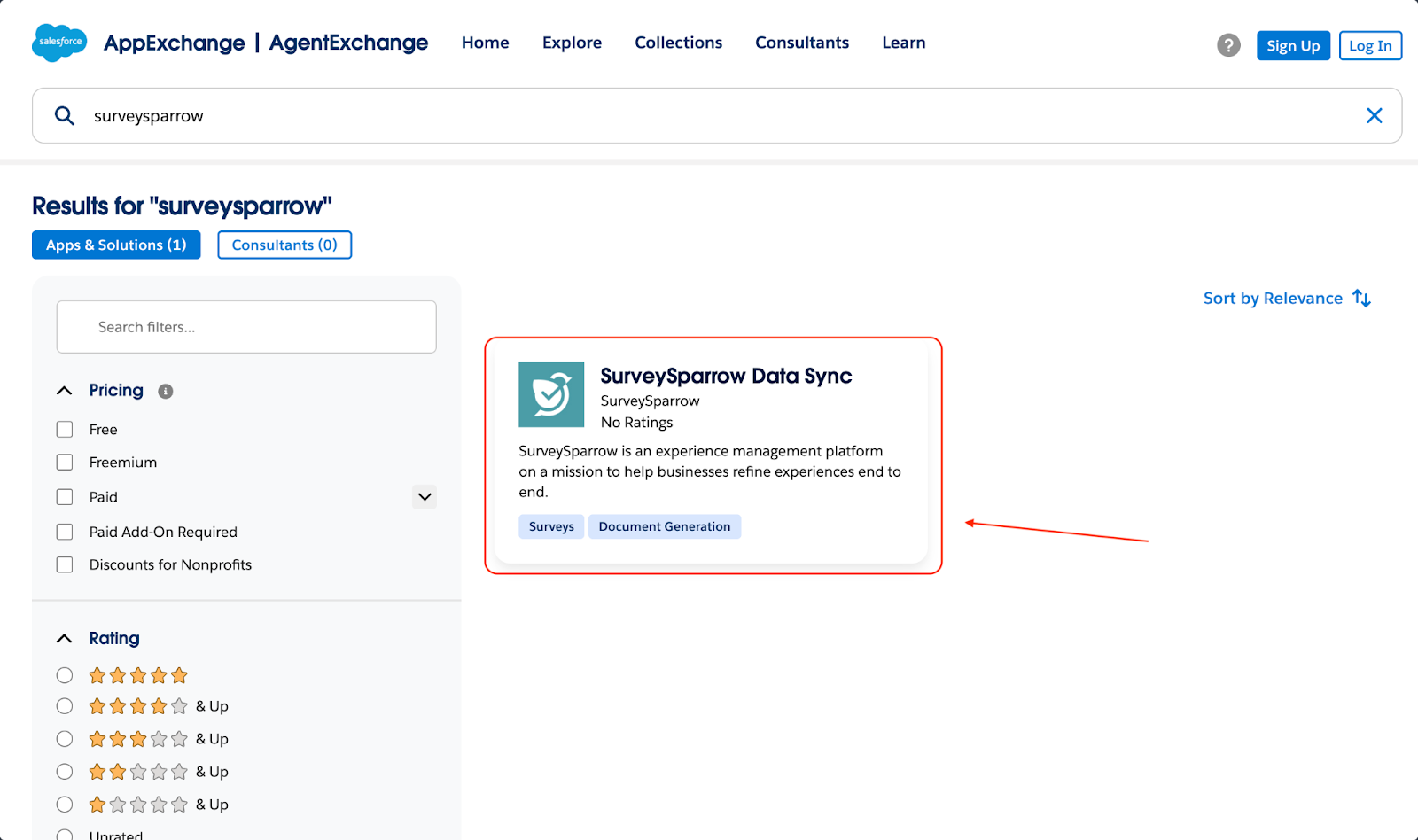The width and height of the screenshot is (1418, 840).
Task: Collapse the Rating filter section
Action: coord(65,639)
